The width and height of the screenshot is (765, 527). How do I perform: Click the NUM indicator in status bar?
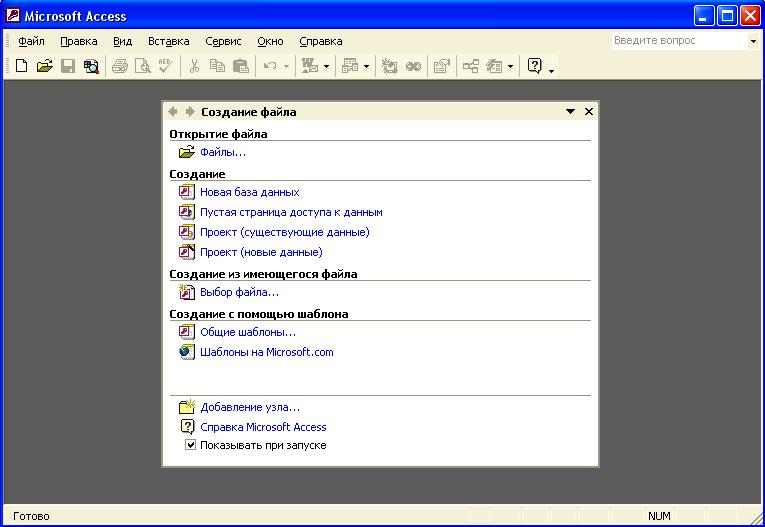(x=659, y=516)
